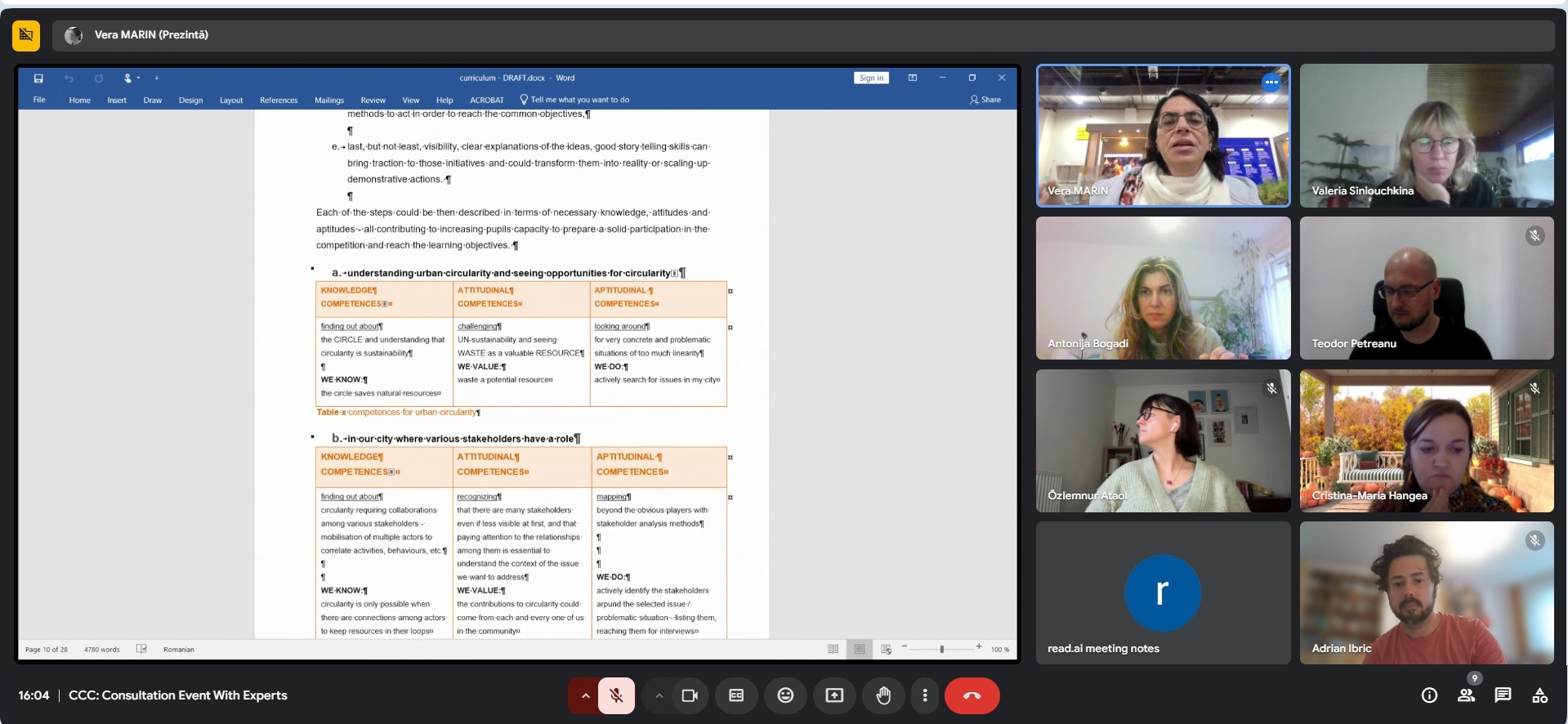This screenshot has height=724, width=1568.
Task: Open the activities panel
Action: (1539, 695)
